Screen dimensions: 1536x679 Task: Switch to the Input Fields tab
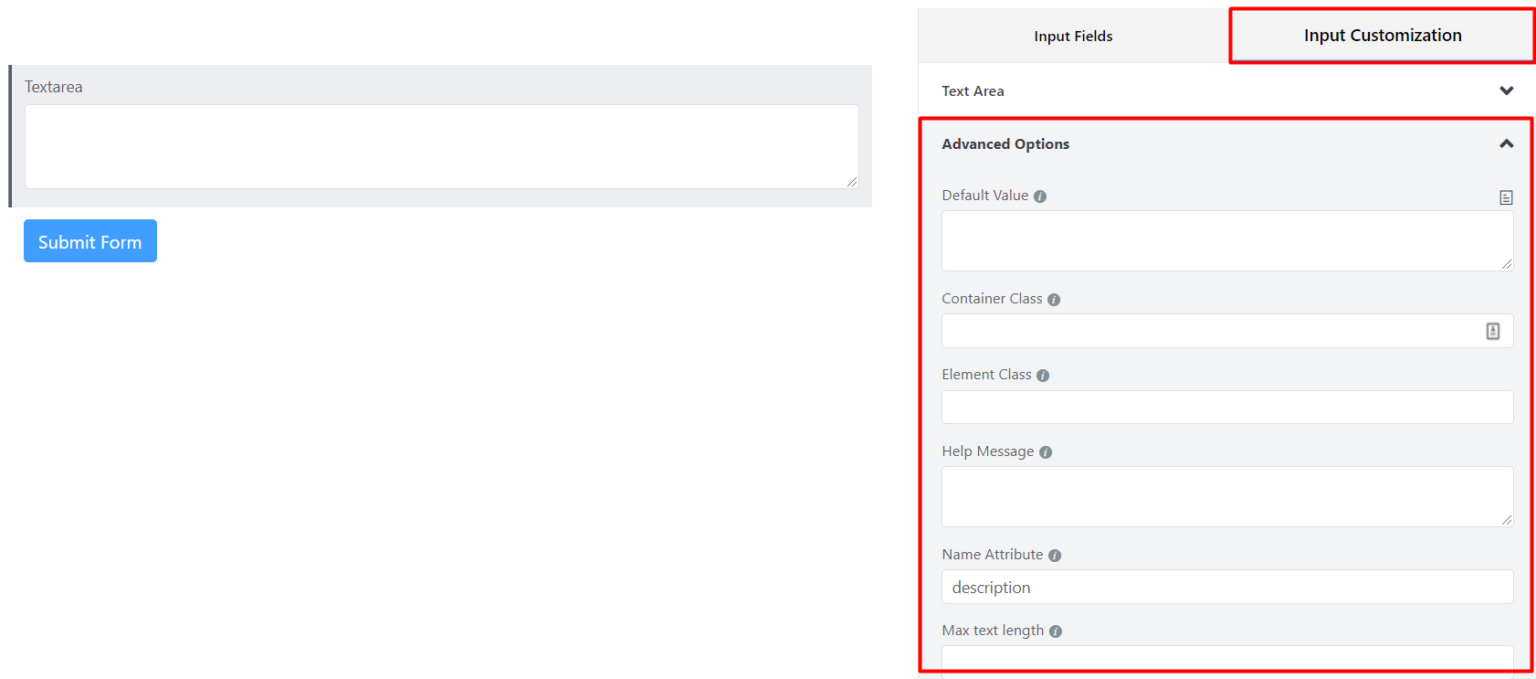coord(1073,35)
